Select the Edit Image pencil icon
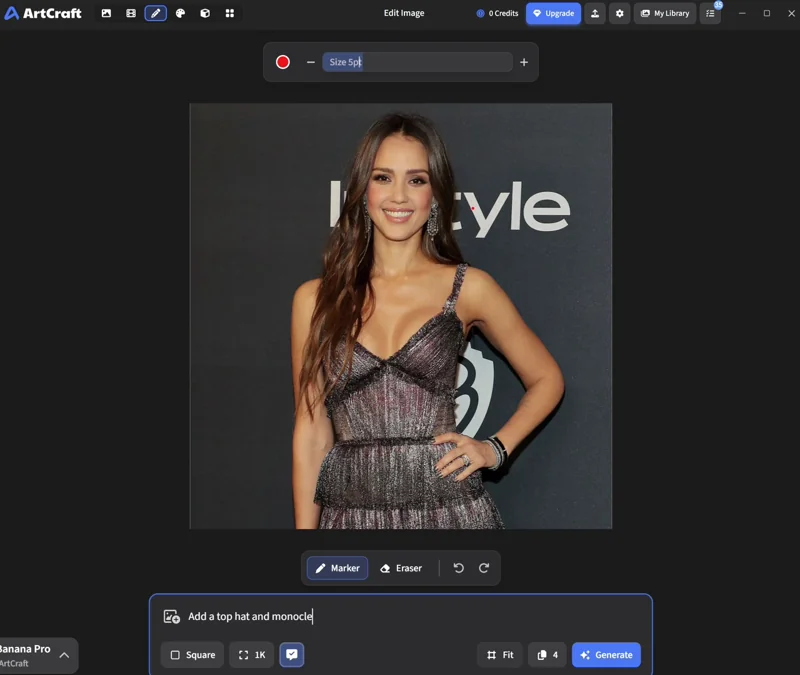800x675 pixels. [156, 13]
